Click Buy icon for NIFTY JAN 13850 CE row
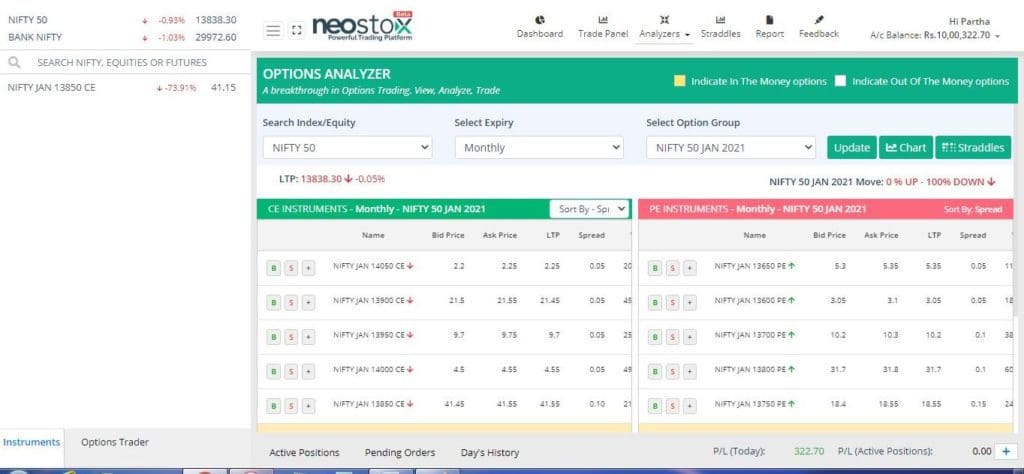 (274, 406)
